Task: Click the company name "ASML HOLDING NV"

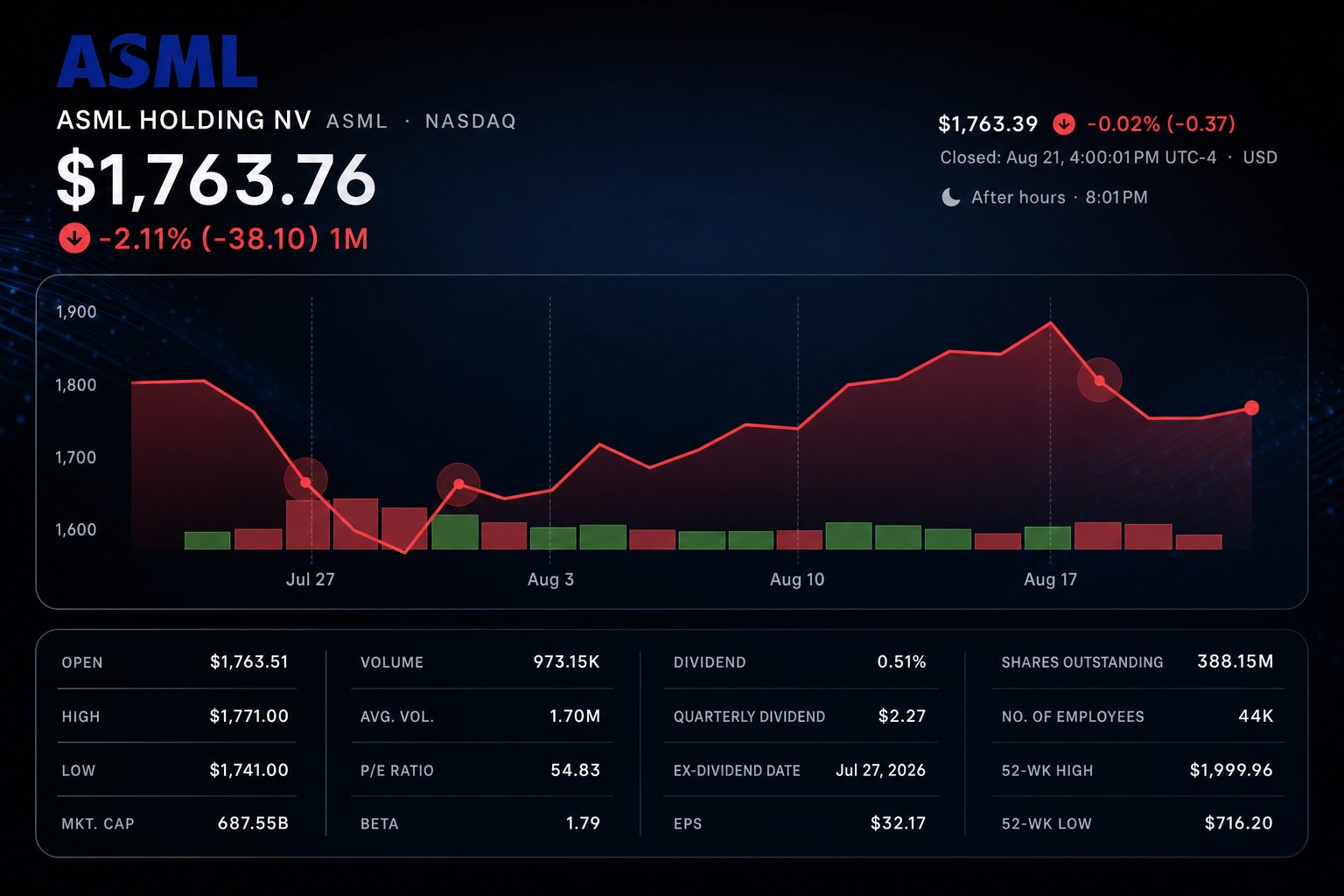Action: click(x=184, y=120)
